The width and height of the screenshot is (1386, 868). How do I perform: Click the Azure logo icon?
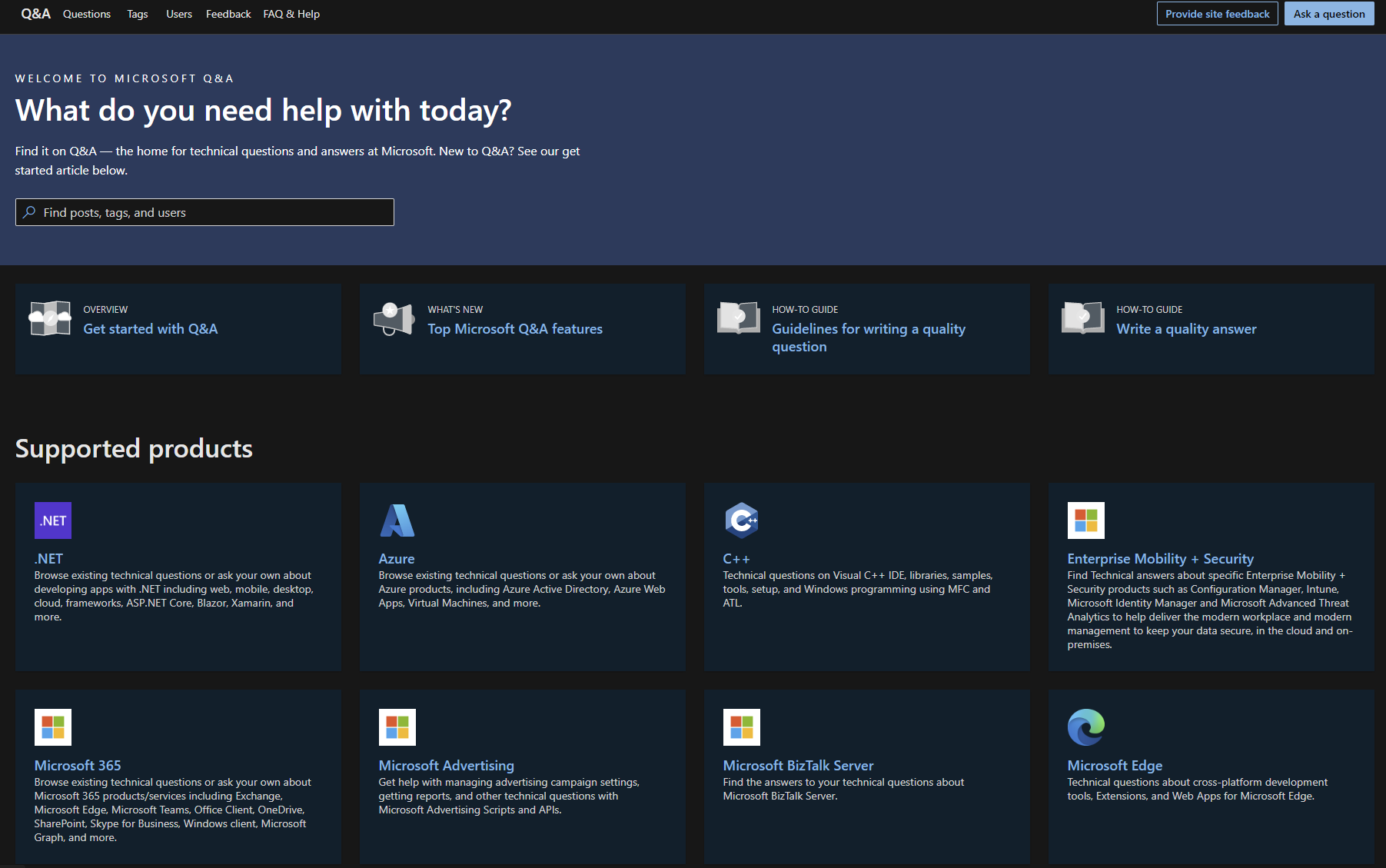tap(397, 520)
